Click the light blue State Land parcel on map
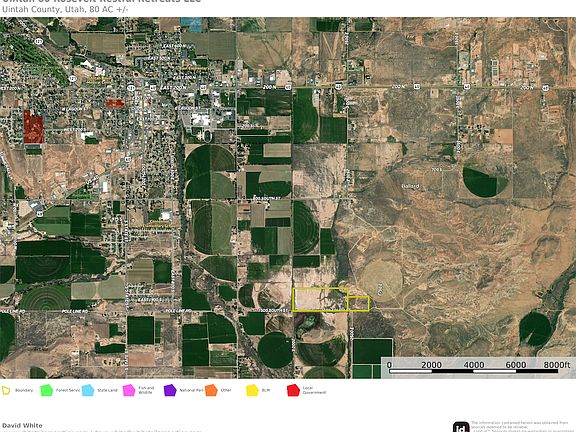Screen dimensions: 576x432 point(191,25)
